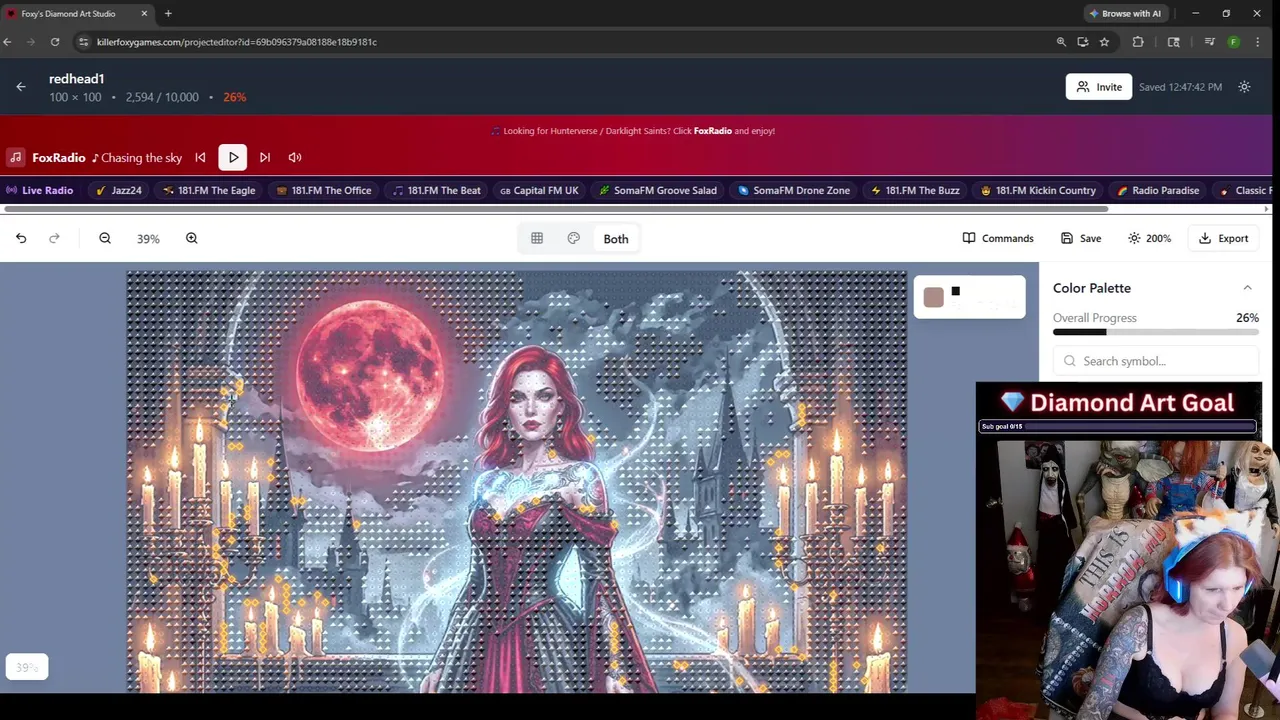Image resolution: width=1280 pixels, height=720 pixels.
Task: Choose 181.FM The Beat station
Action: tap(436, 190)
